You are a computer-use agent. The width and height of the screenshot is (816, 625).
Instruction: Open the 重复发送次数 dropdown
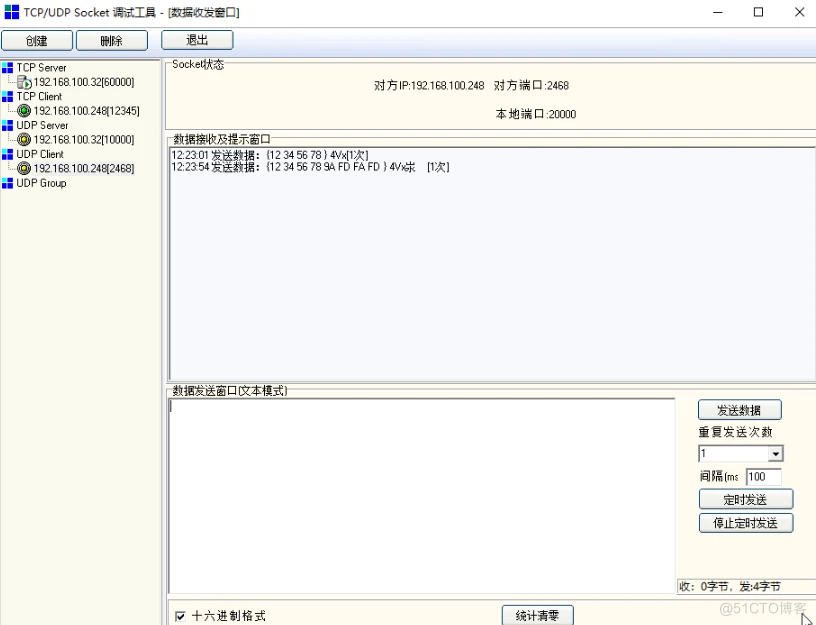click(x=776, y=453)
